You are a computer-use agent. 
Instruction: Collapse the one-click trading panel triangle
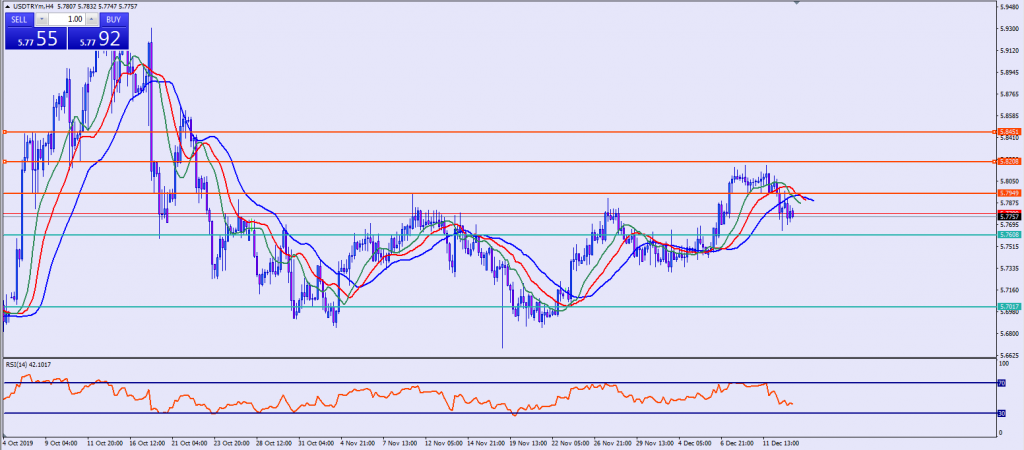pos(6,6)
